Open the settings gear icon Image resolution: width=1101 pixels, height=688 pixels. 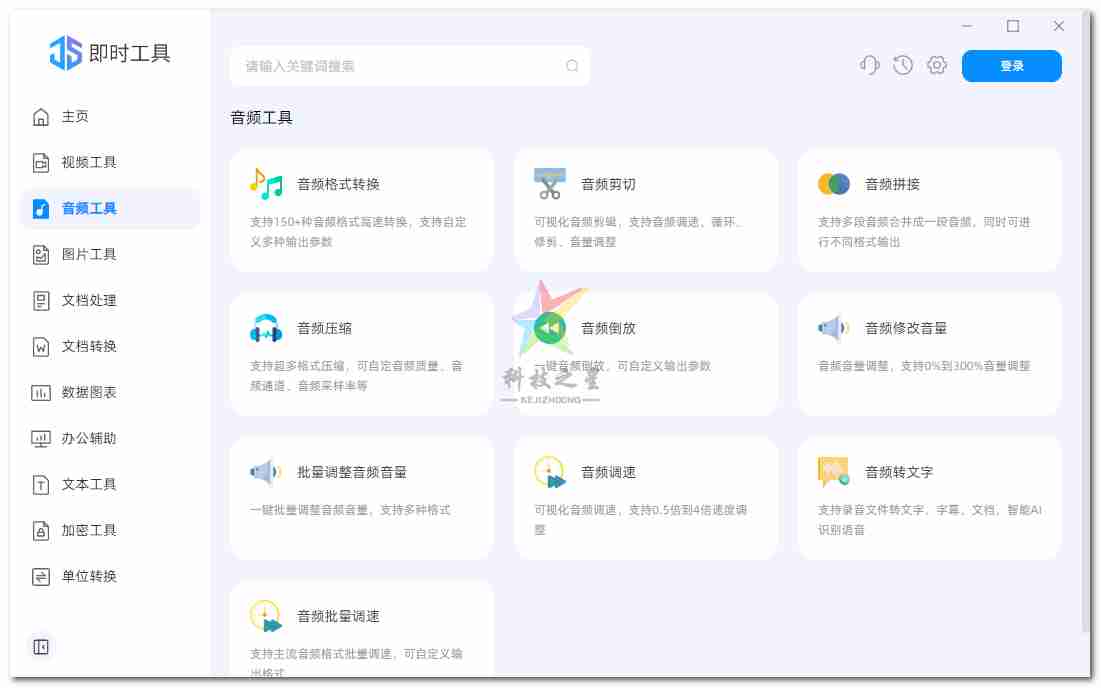coord(936,64)
